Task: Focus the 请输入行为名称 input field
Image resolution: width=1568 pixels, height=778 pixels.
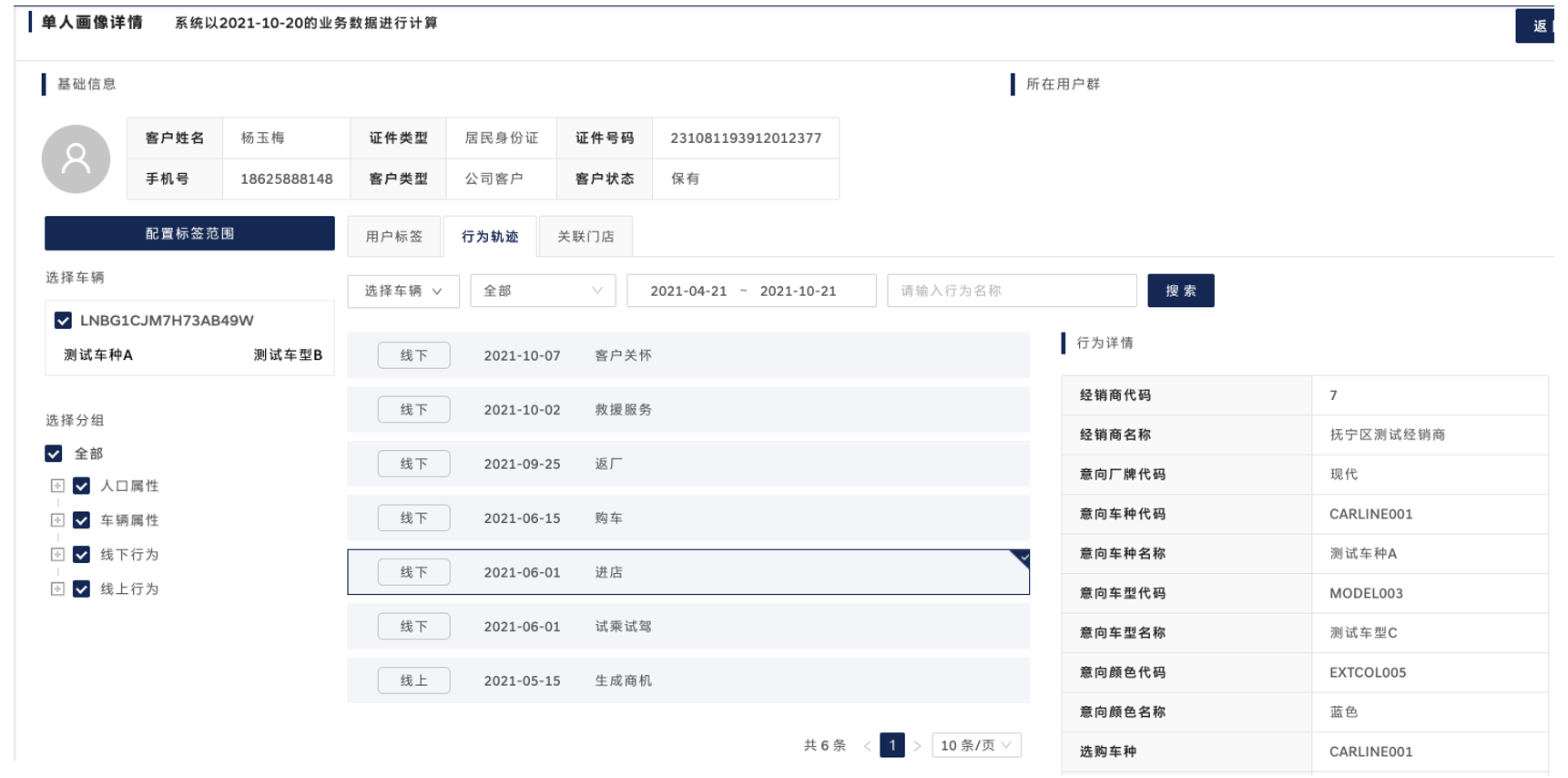Action: tap(1011, 291)
